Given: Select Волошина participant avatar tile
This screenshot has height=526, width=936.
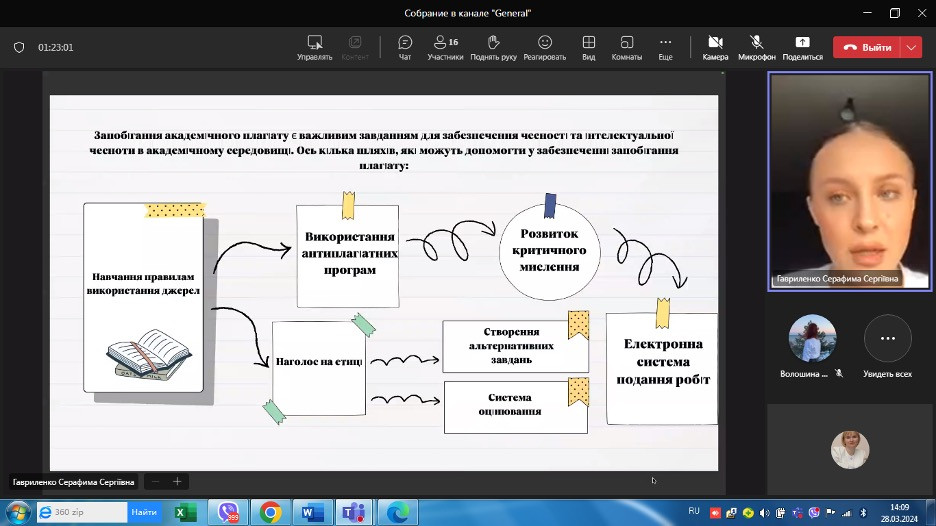Looking at the screenshot, I should pos(811,339).
